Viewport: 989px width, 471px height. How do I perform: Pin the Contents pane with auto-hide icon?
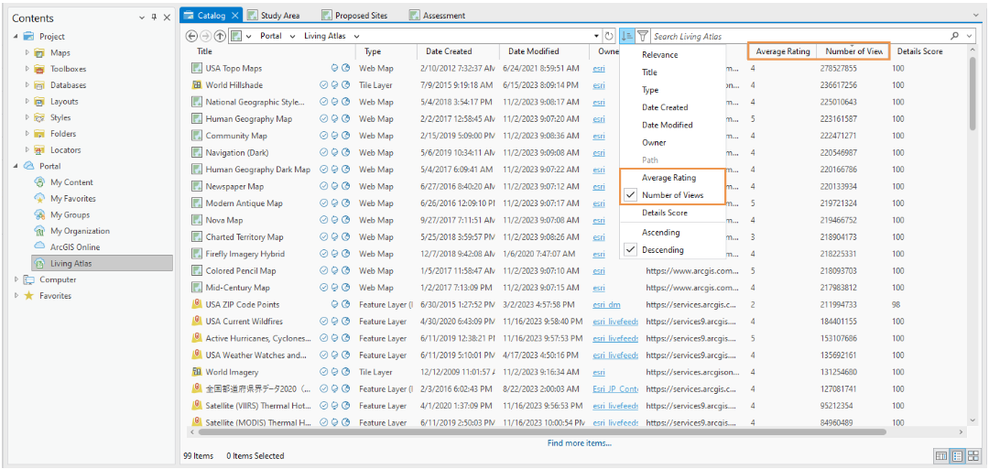point(154,18)
